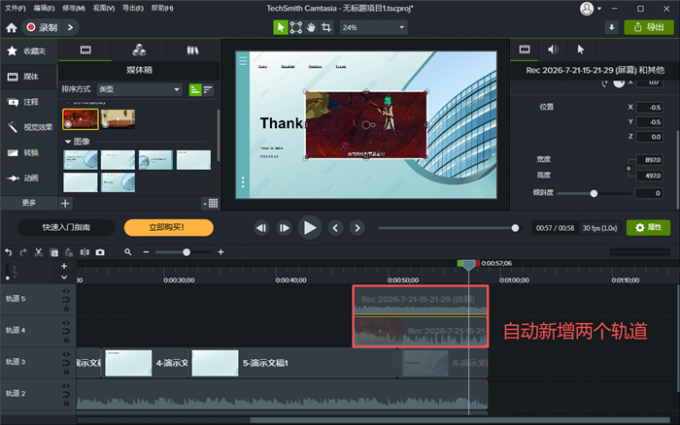This screenshot has width=680, height=425.
Task: Switch to audio properties tab
Action: (553, 49)
